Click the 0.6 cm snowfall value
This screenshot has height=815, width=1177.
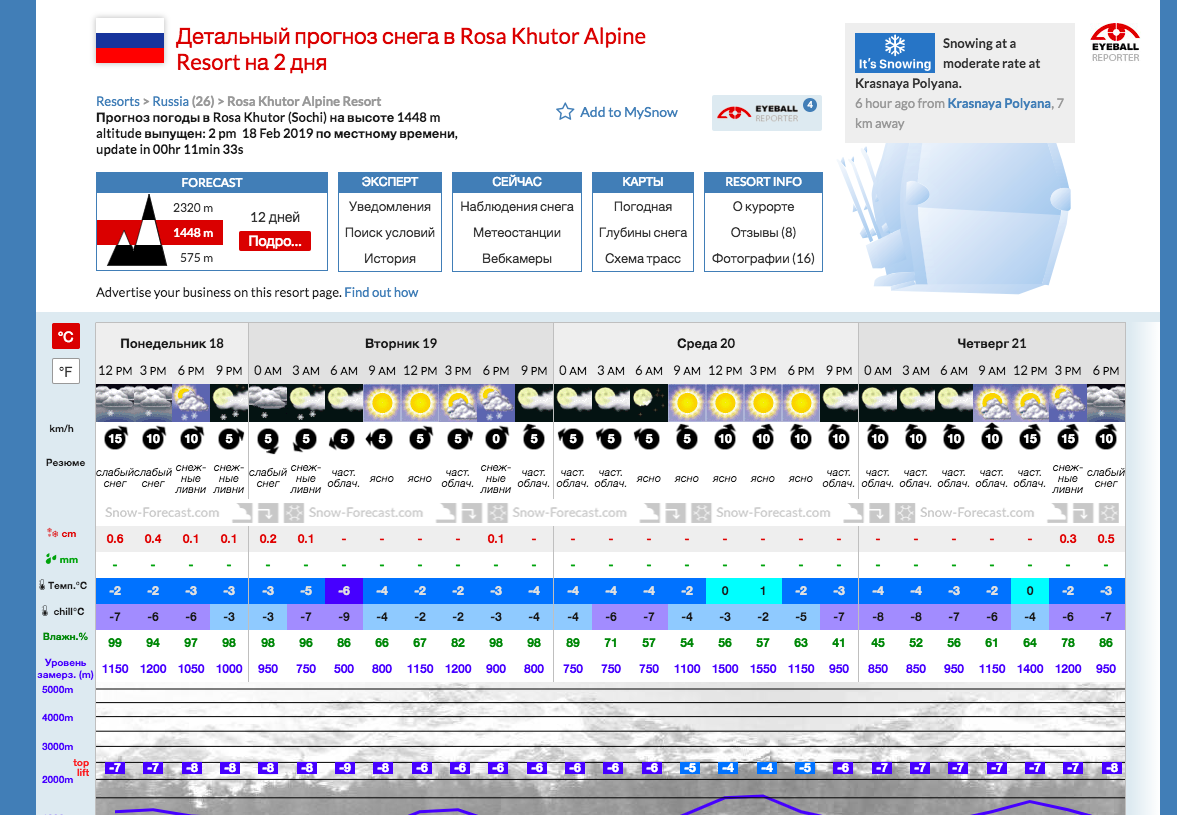point(115,539)
